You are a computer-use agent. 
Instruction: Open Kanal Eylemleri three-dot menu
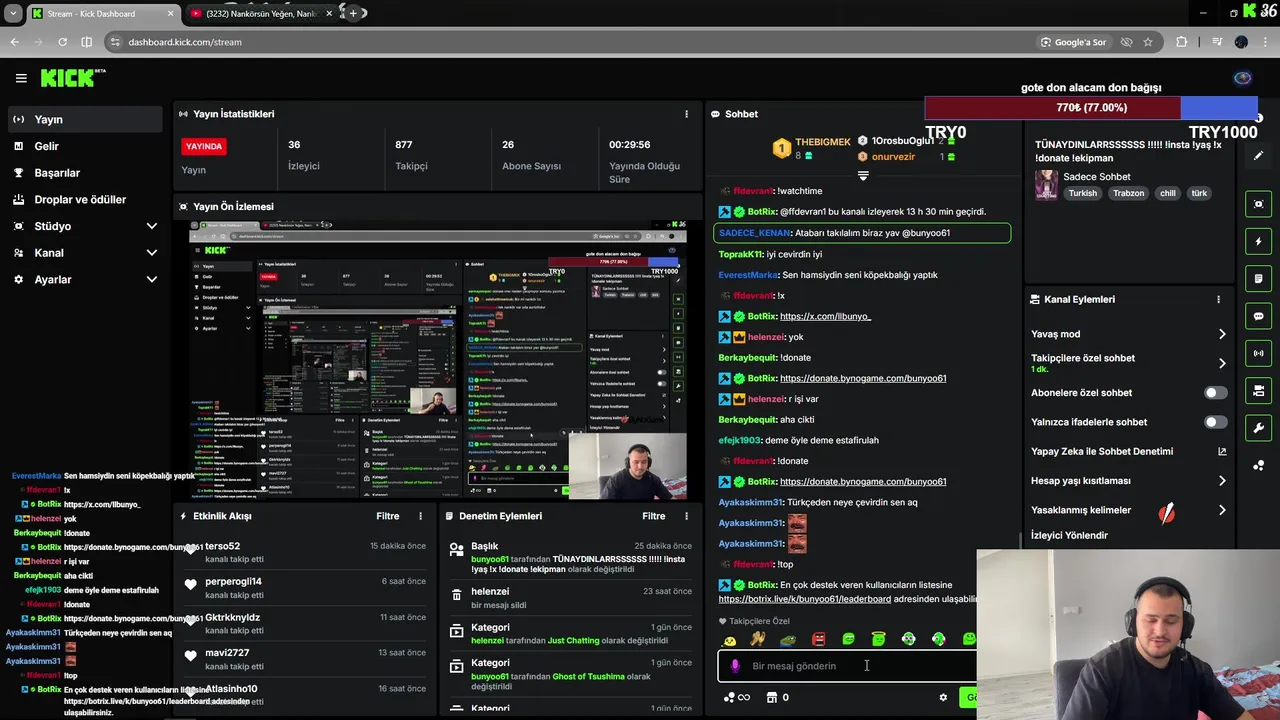(x=1218, y=299)
